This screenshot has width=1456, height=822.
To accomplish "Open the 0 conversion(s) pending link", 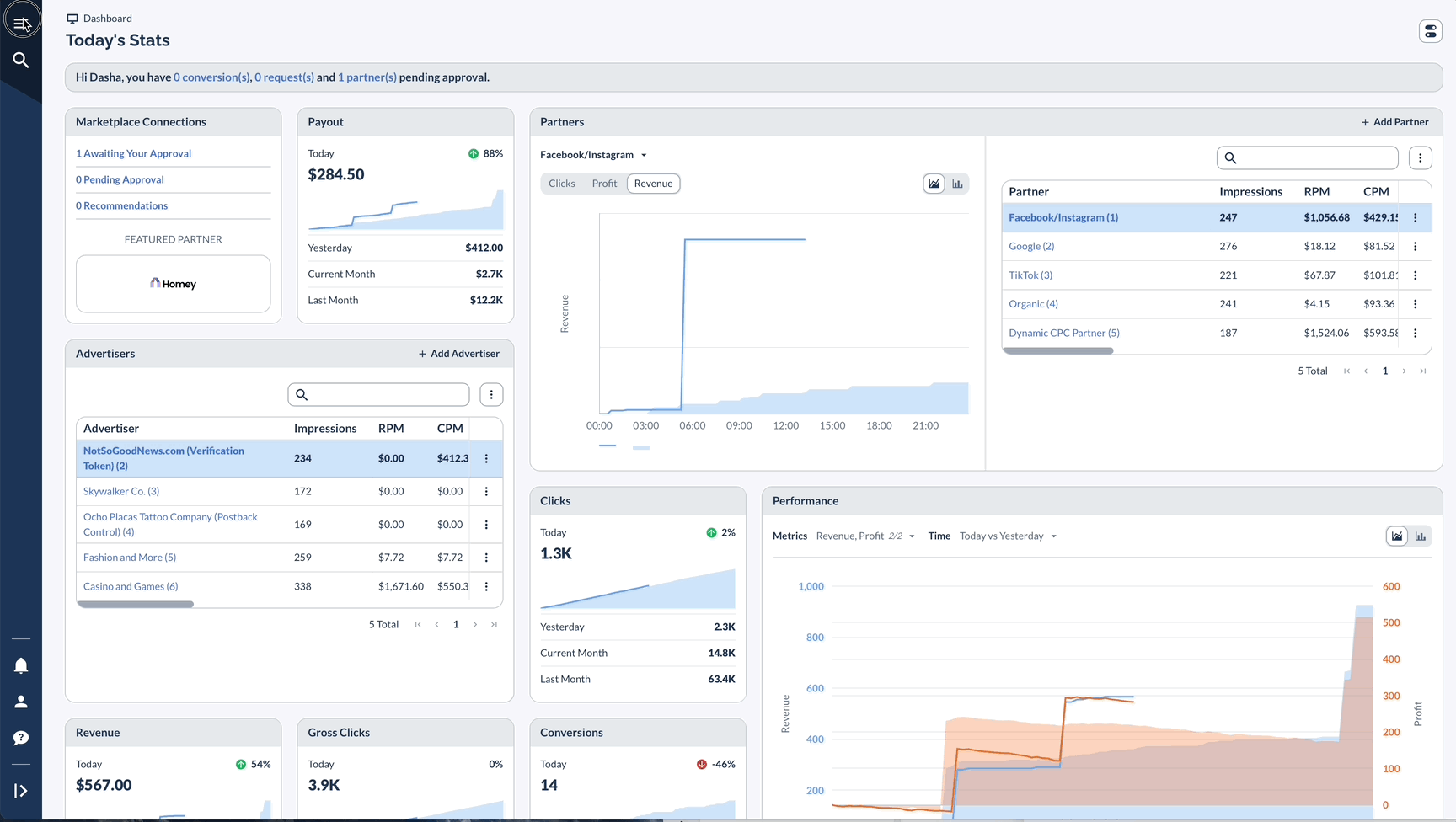I will tap(211, 77).
